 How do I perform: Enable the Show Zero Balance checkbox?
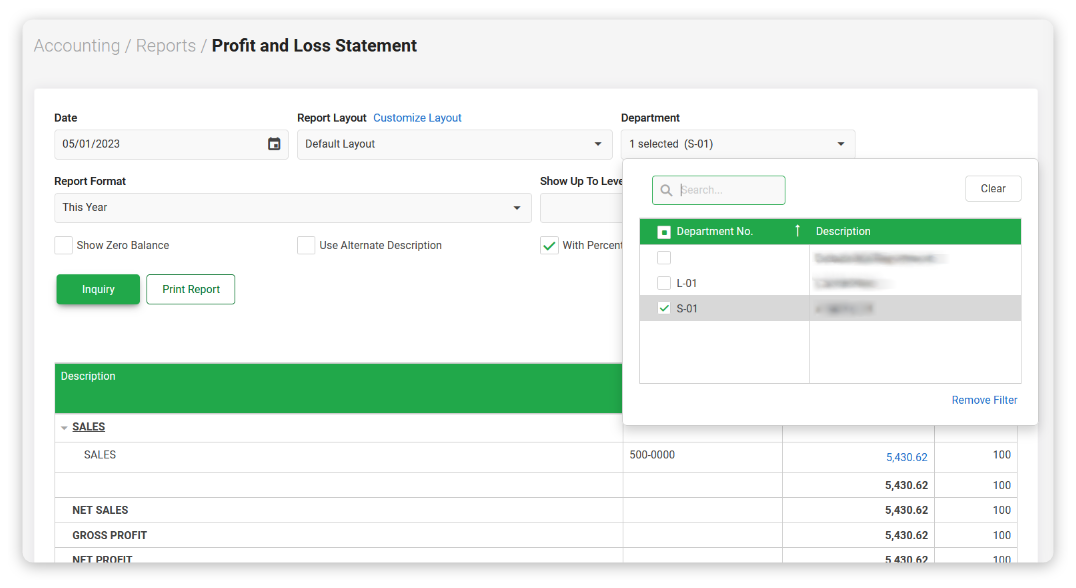click(63, 245)
